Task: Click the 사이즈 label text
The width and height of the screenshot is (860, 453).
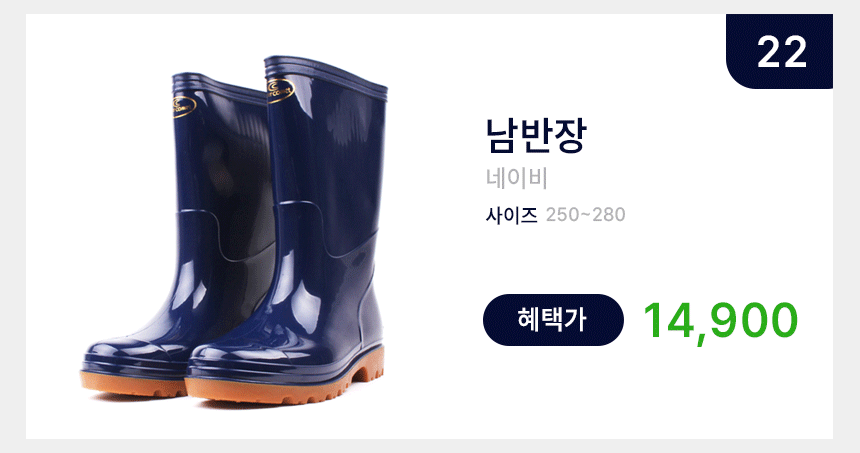Action: point(511,214)
